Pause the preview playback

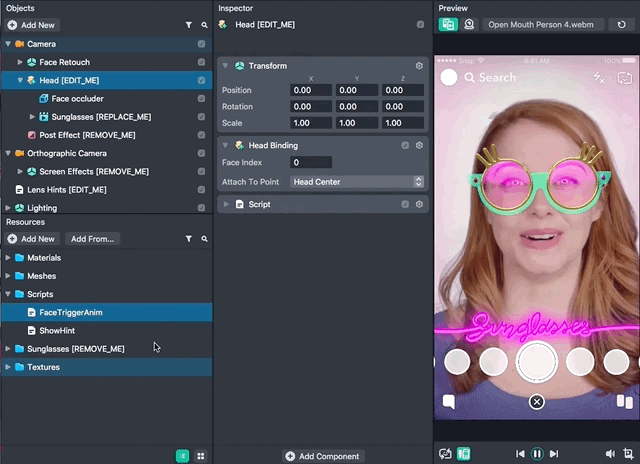(x=537, y=454)
